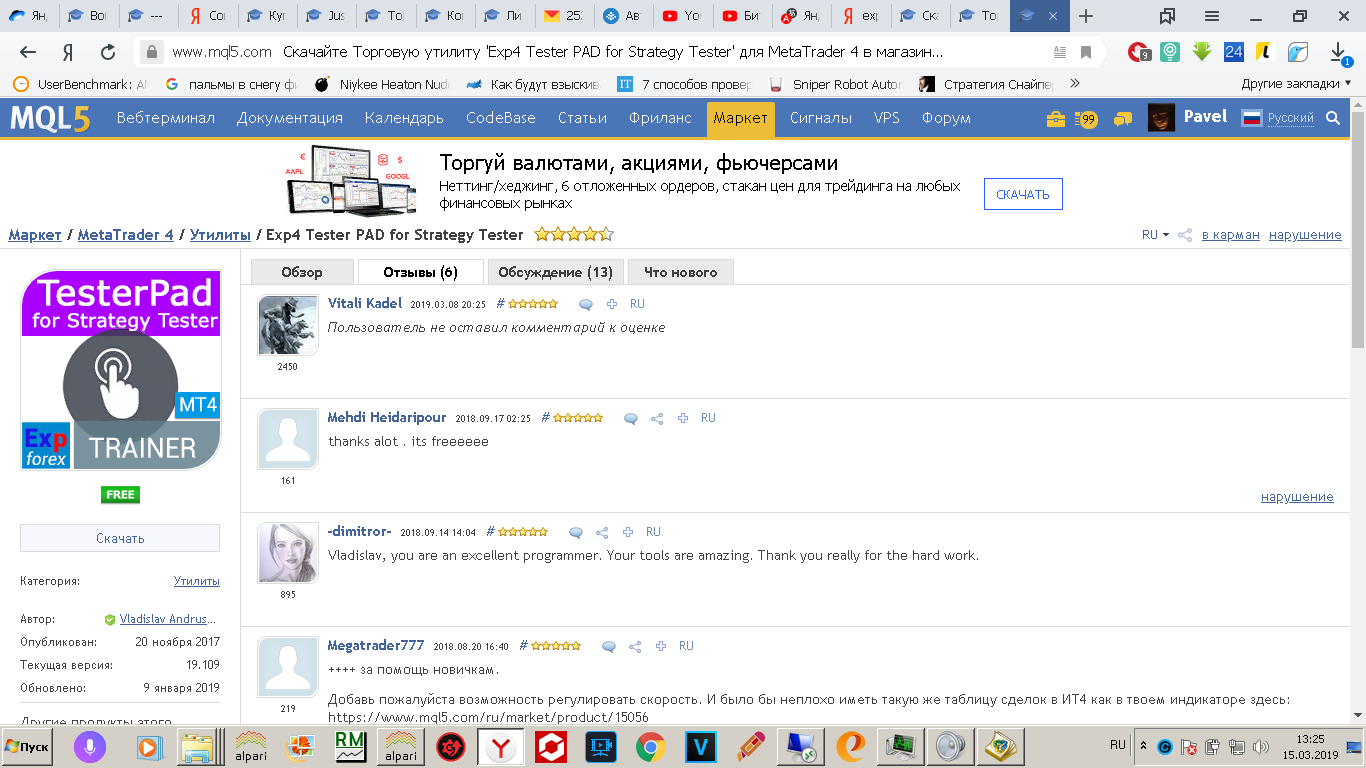Open the Русский site language selector
Viewport: 1366px width, 768px height.
point(1278,118)
